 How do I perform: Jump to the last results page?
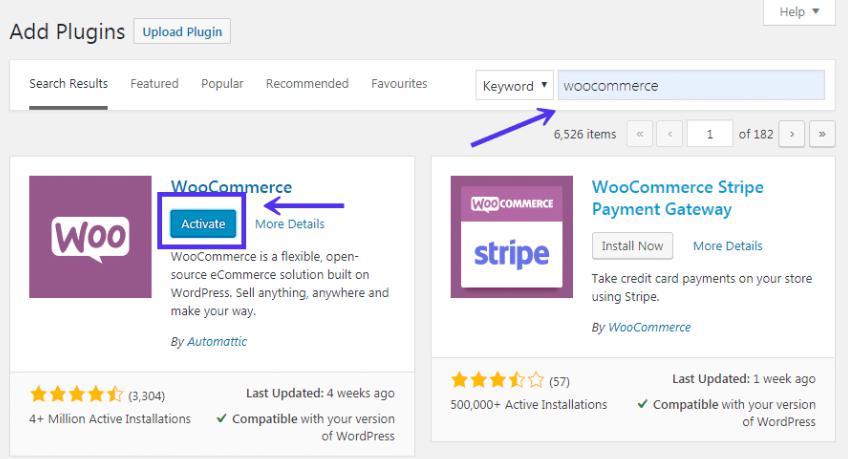click(x=822, y=134)
